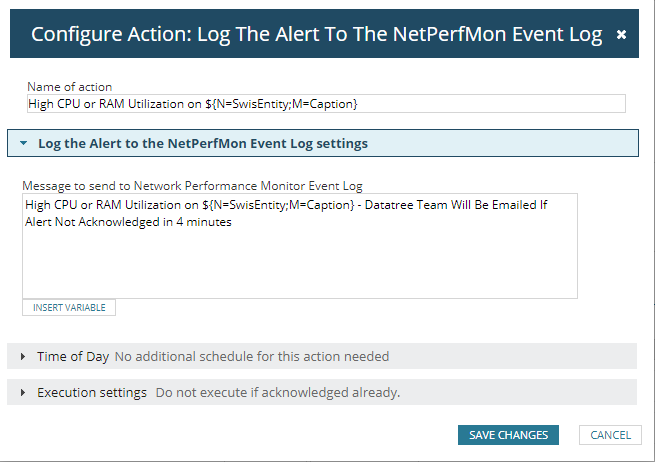Screen dimensions: 655x462
Task: Cancel the action configuration
Action: (x=610, y=435)
